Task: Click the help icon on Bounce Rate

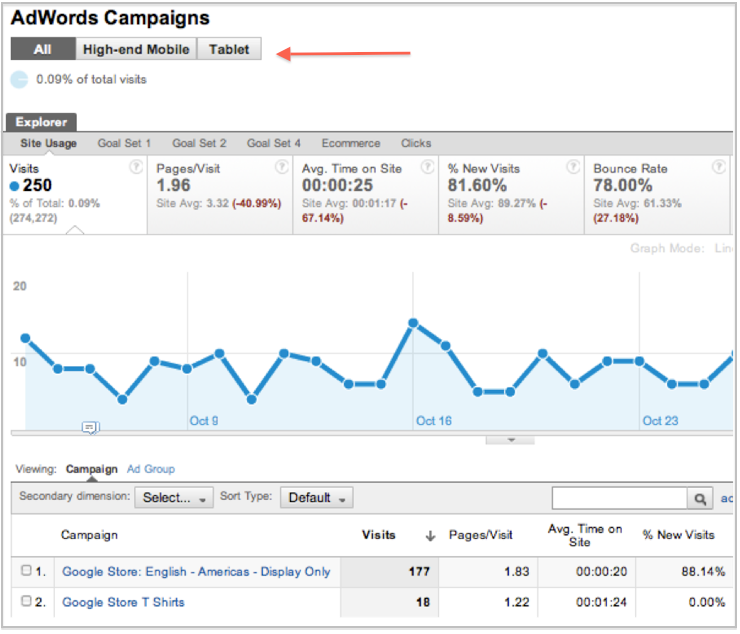Action: [x=719, y=168]
